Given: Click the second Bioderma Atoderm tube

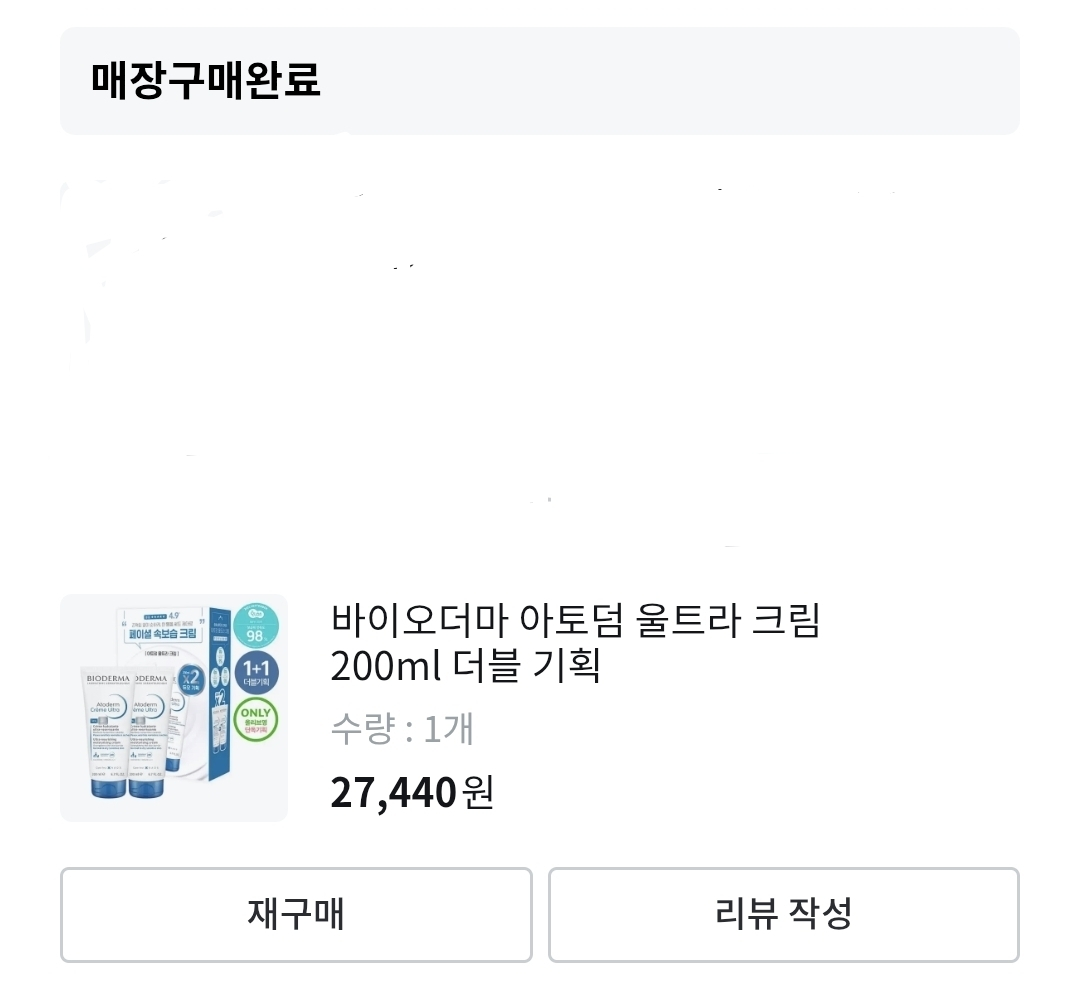Looking at the screenshot, I should click(152, 732).
